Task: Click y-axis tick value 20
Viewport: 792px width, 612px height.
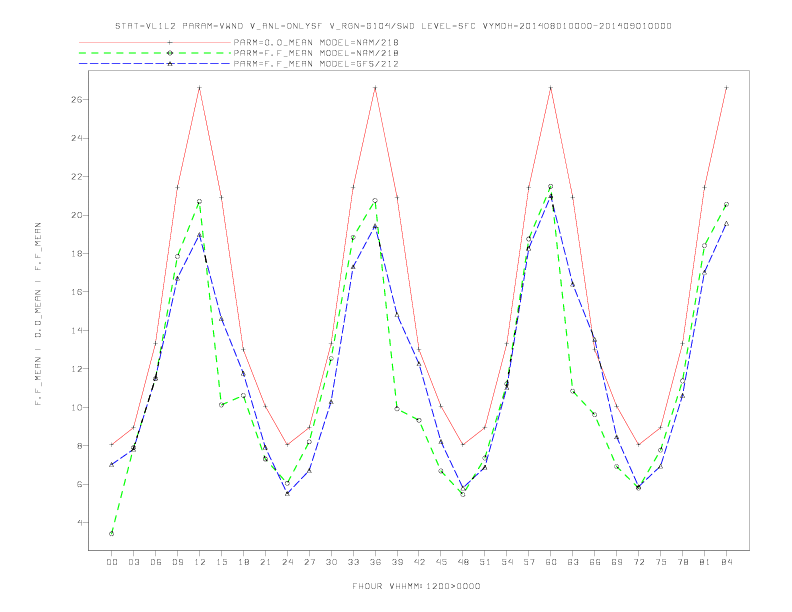Action: pos(76,215)
